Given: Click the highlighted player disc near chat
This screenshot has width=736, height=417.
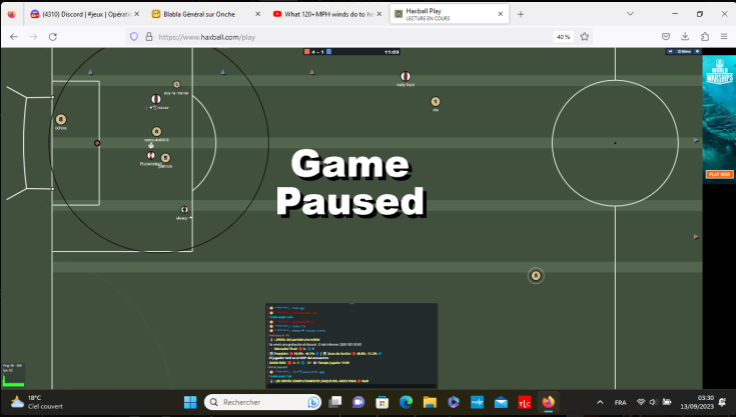Looking at the screenshot, I should (536, 276).
